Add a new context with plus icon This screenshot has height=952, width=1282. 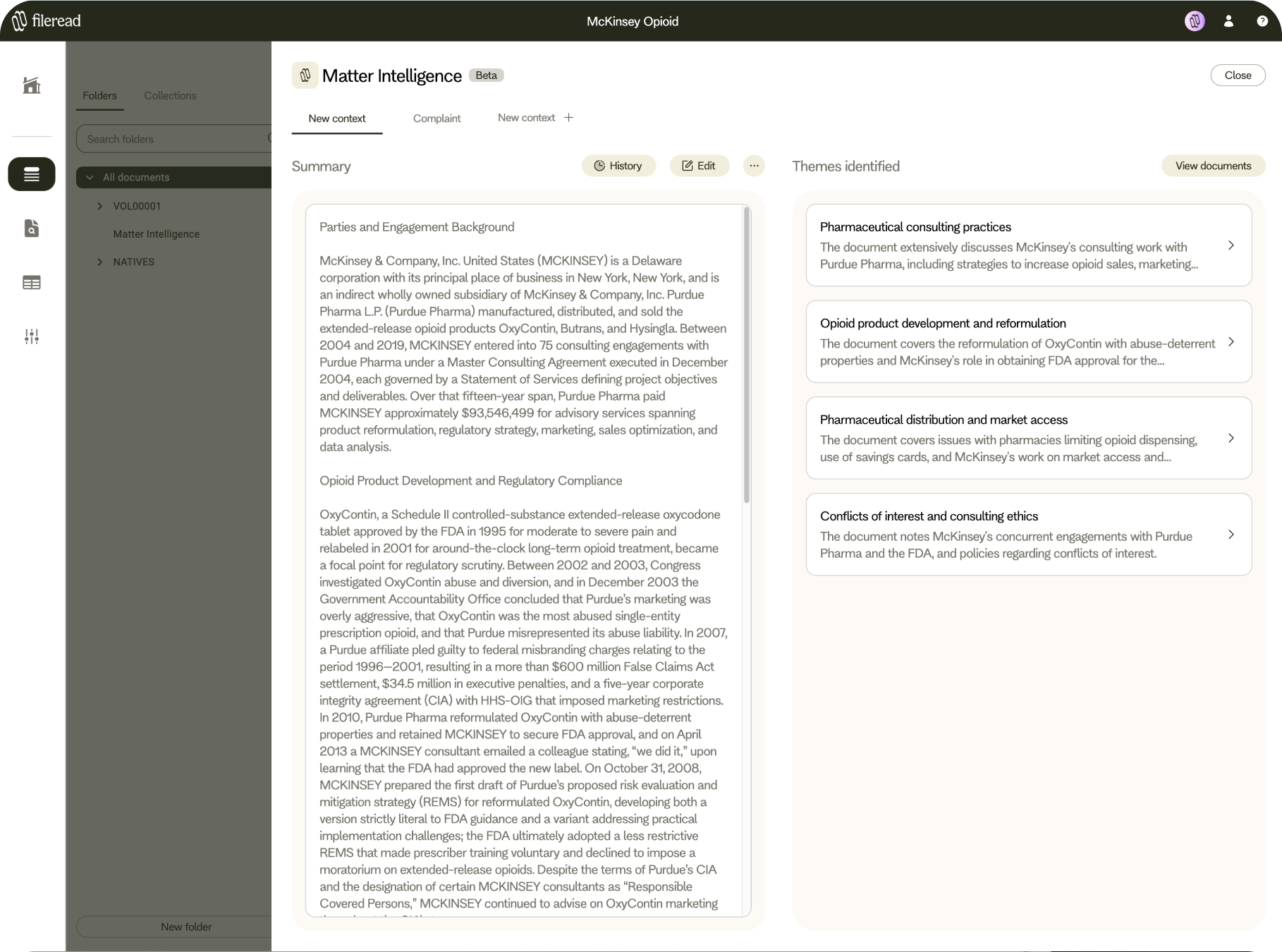click(569, 118)
